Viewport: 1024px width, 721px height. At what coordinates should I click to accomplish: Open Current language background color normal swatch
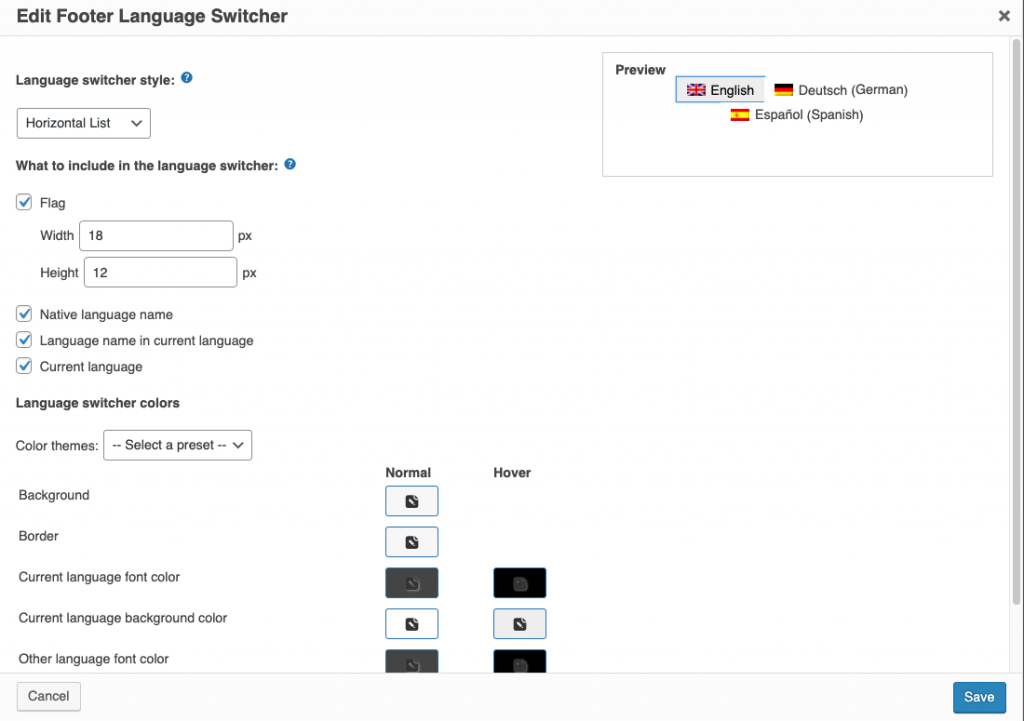(411, 623)
